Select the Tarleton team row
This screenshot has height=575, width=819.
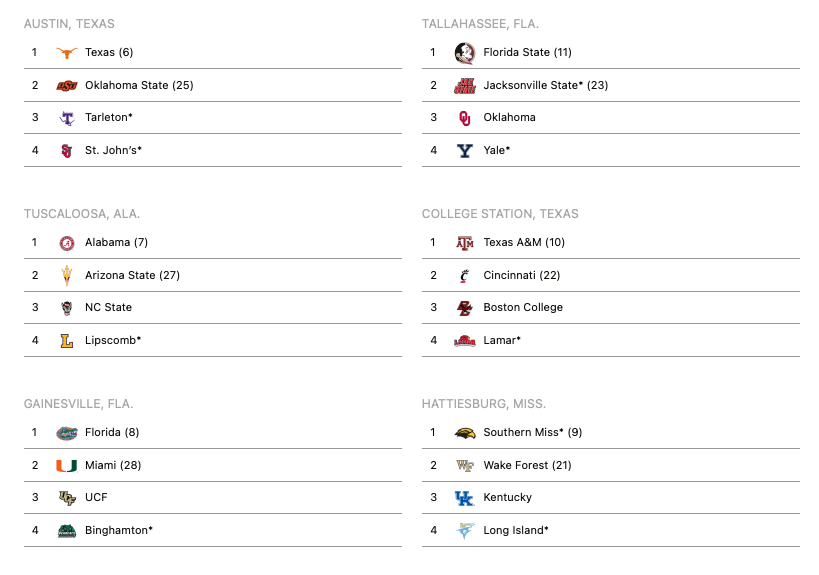pos(213,118)
